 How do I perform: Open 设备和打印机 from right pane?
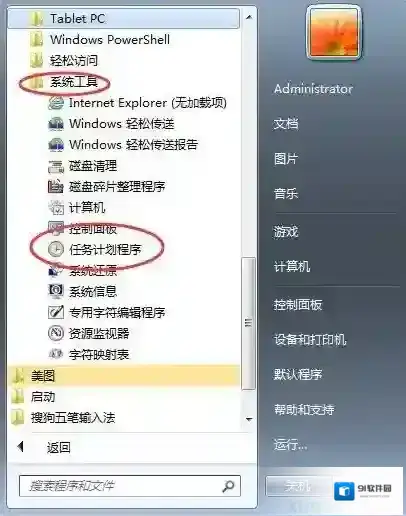[310, 340]
